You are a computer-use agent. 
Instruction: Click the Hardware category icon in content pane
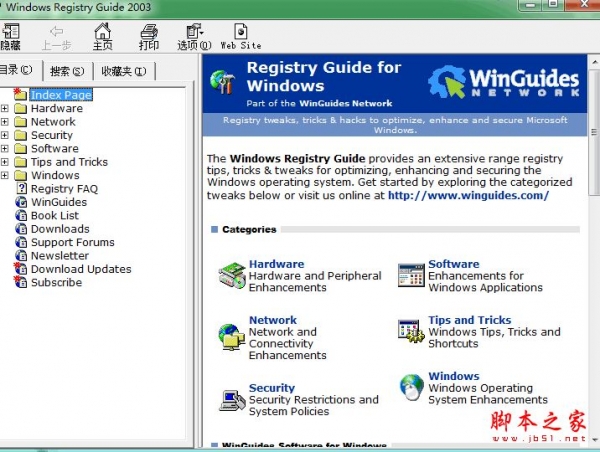click(x=232, y=276)
